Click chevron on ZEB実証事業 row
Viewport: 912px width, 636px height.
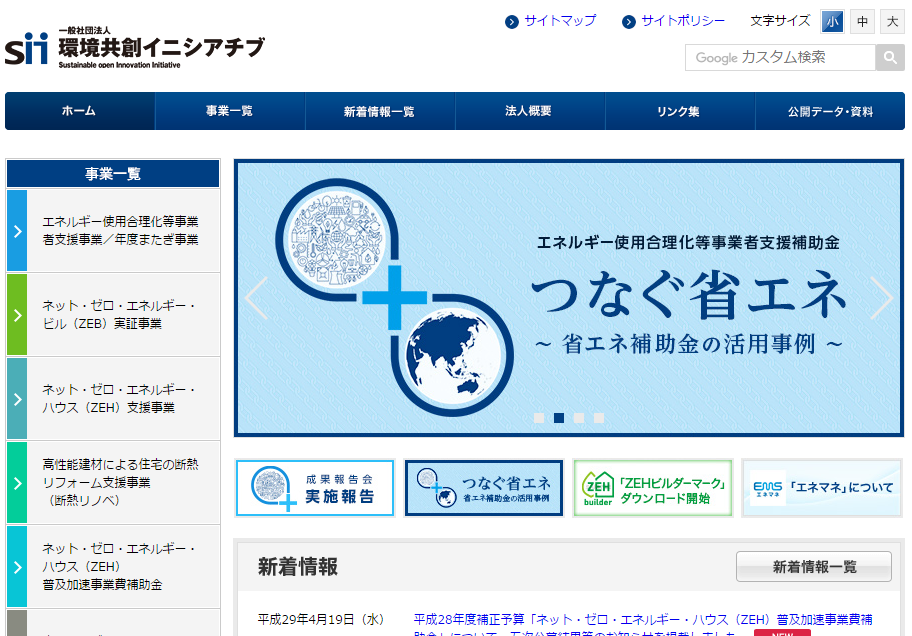pos(17,315)
